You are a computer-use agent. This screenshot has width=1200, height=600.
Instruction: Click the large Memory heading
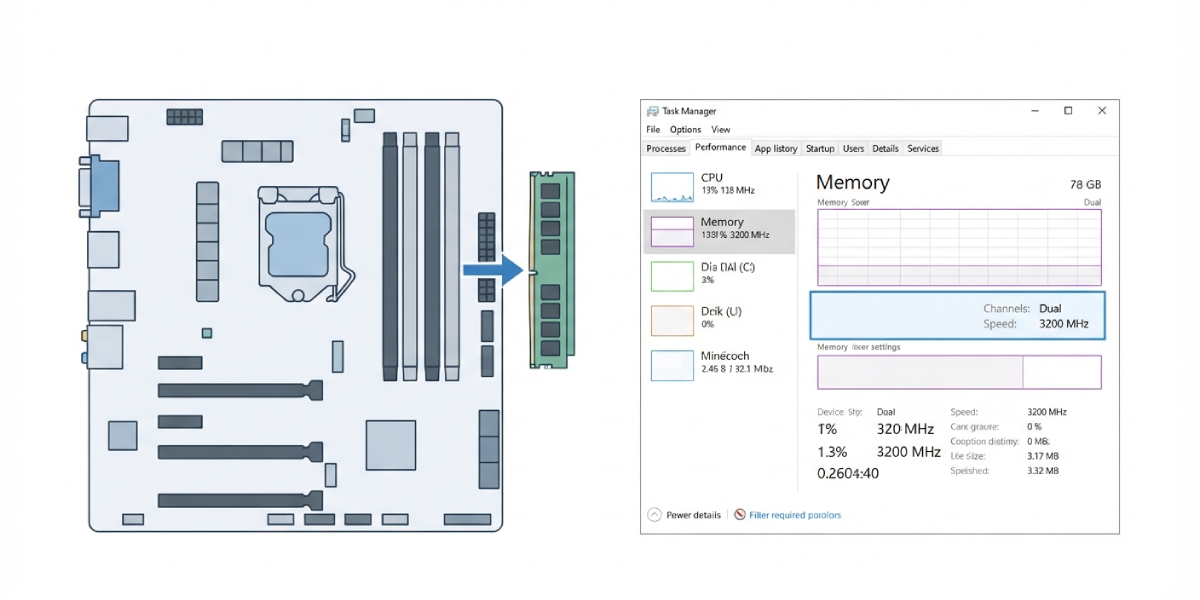pos(852,182)
